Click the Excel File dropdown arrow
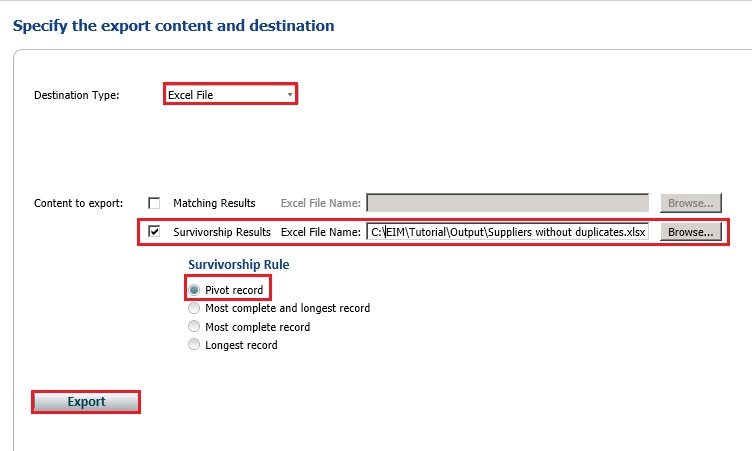Image resolution: width=752 pixels, height=451 pixels. tap(290, 95)
